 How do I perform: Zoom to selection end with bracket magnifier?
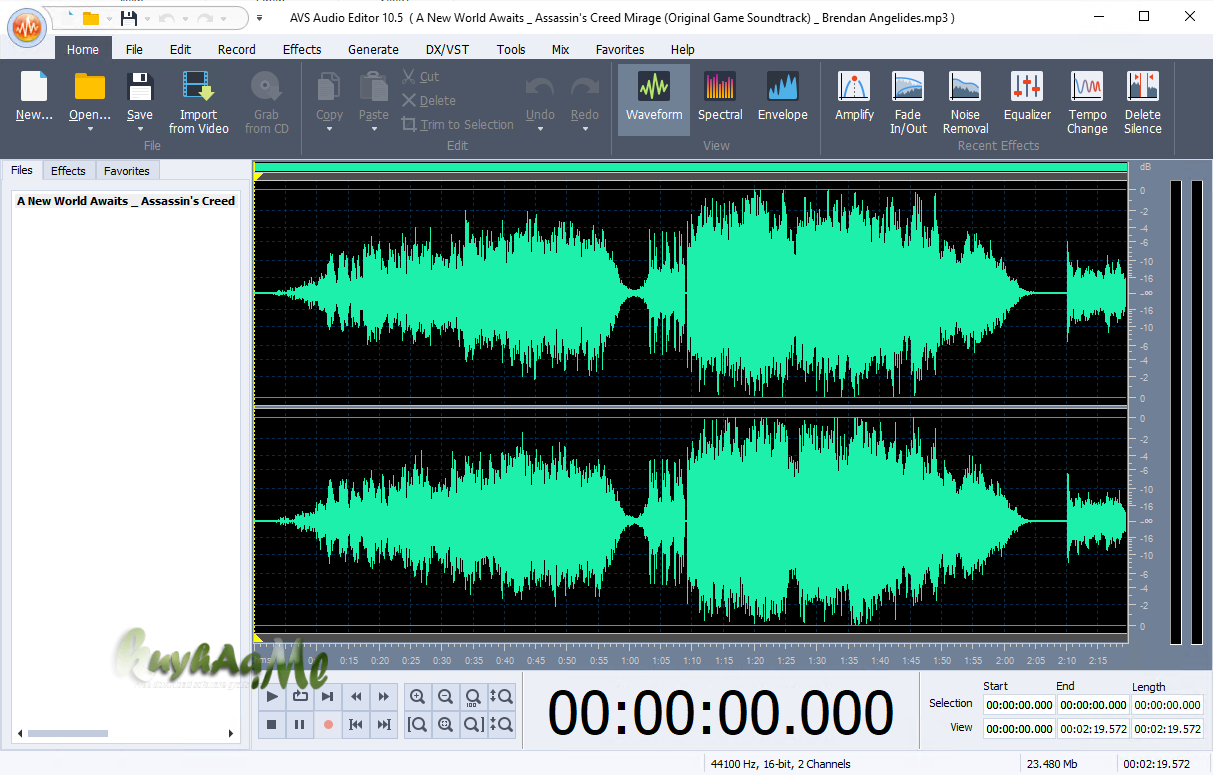point(474,725)
